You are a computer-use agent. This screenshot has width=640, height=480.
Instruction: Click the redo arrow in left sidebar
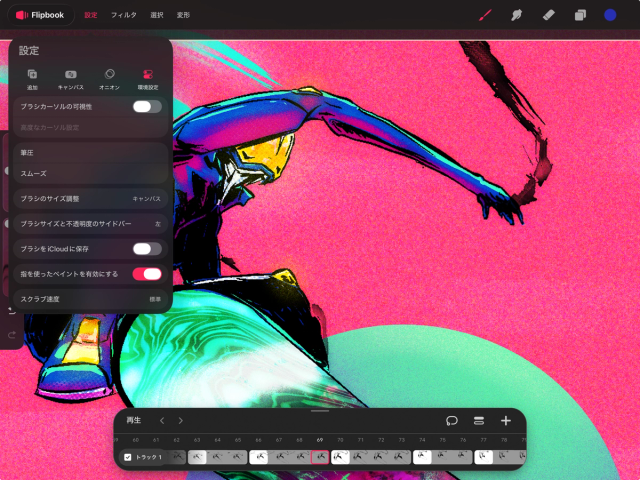pyautogui.click(x=12, y=335)
